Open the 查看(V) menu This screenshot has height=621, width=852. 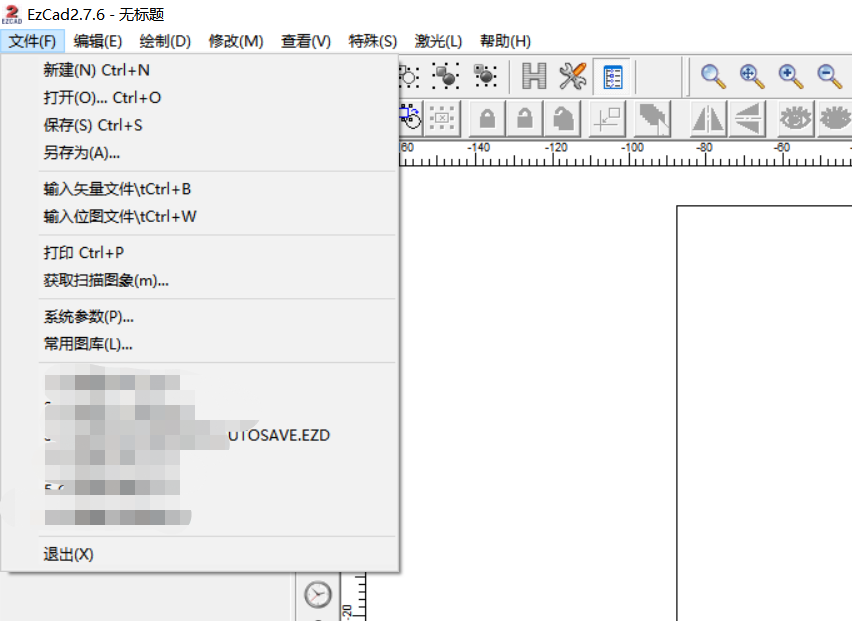[x=306, y=41]
